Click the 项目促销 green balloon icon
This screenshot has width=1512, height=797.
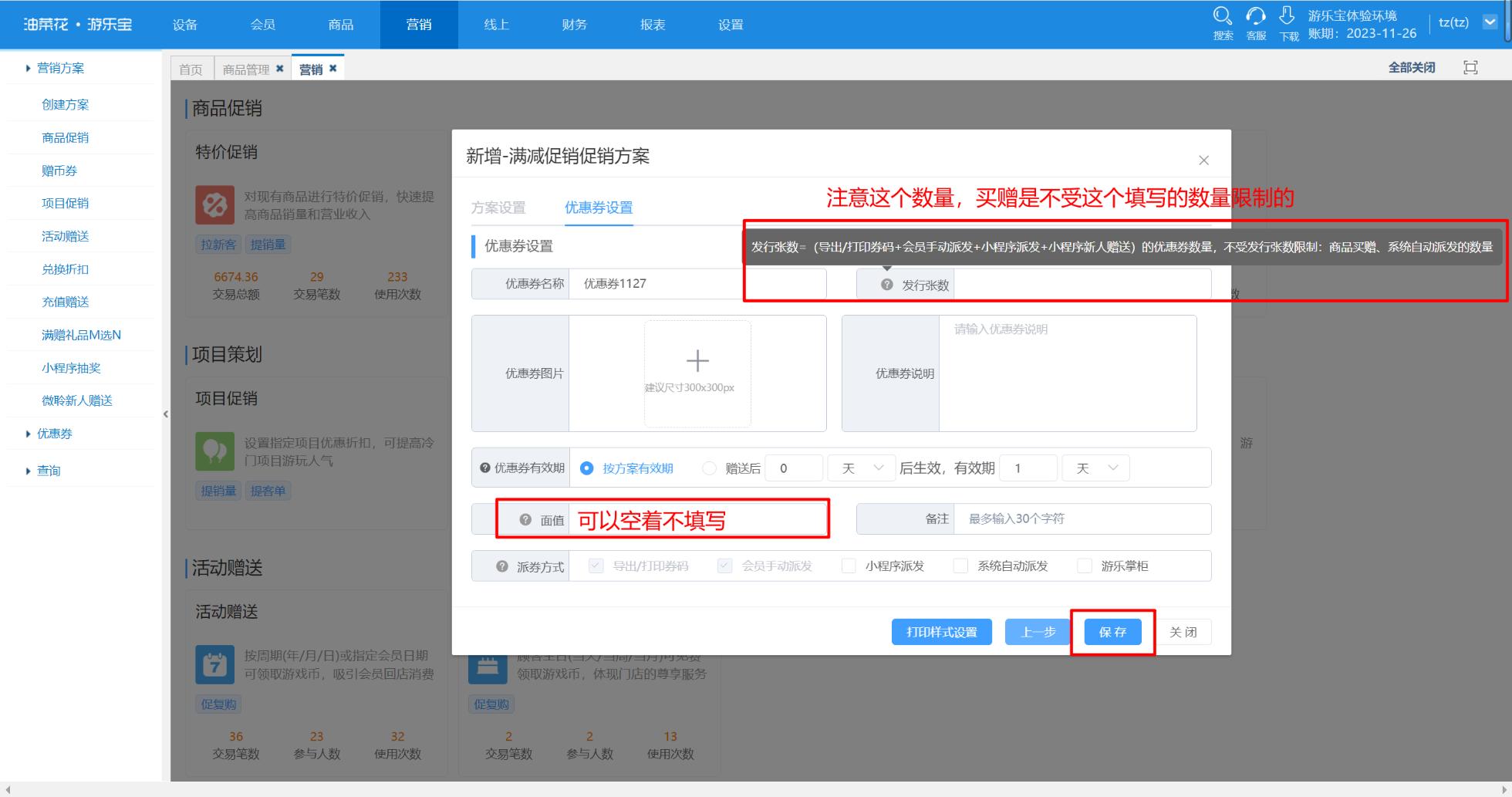(214, 451)
